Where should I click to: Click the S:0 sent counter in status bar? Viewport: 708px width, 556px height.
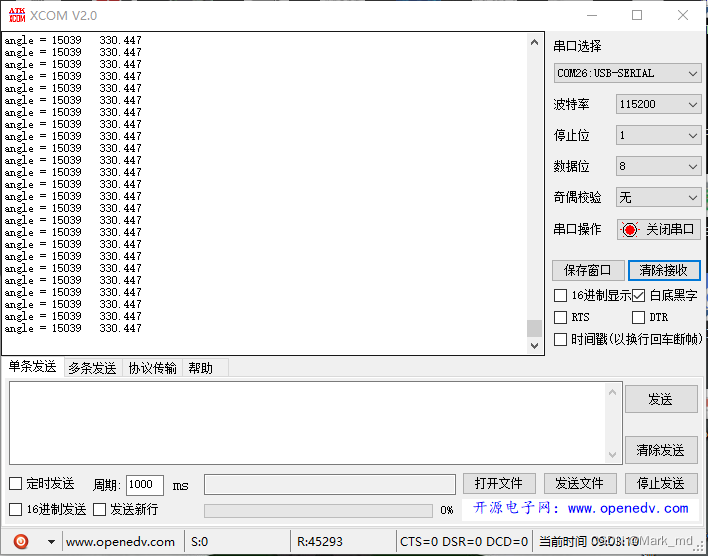(x=200, y=542)
